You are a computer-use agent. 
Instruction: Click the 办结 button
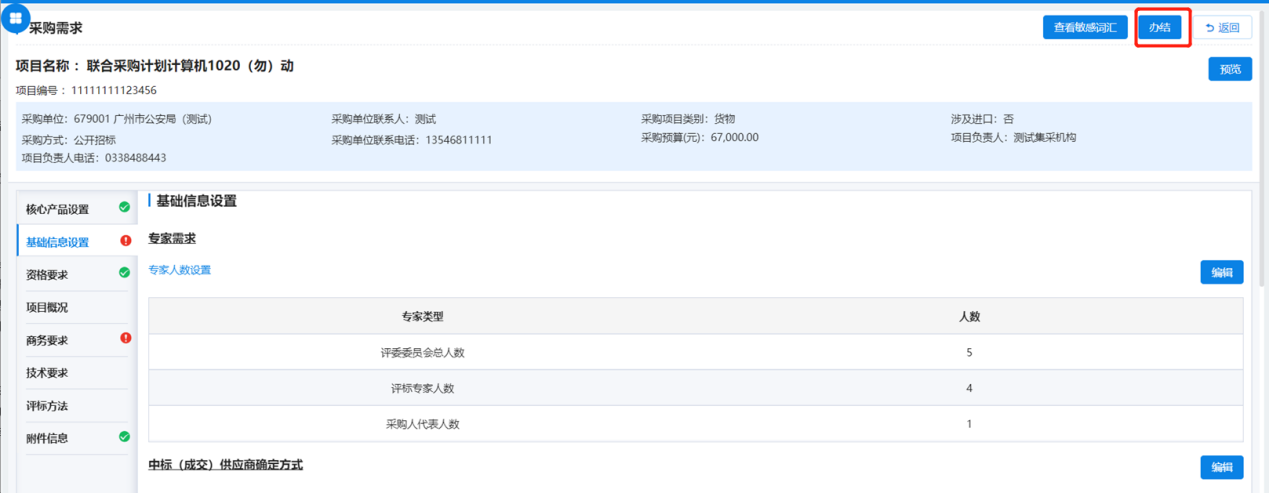pos(1159,28)
